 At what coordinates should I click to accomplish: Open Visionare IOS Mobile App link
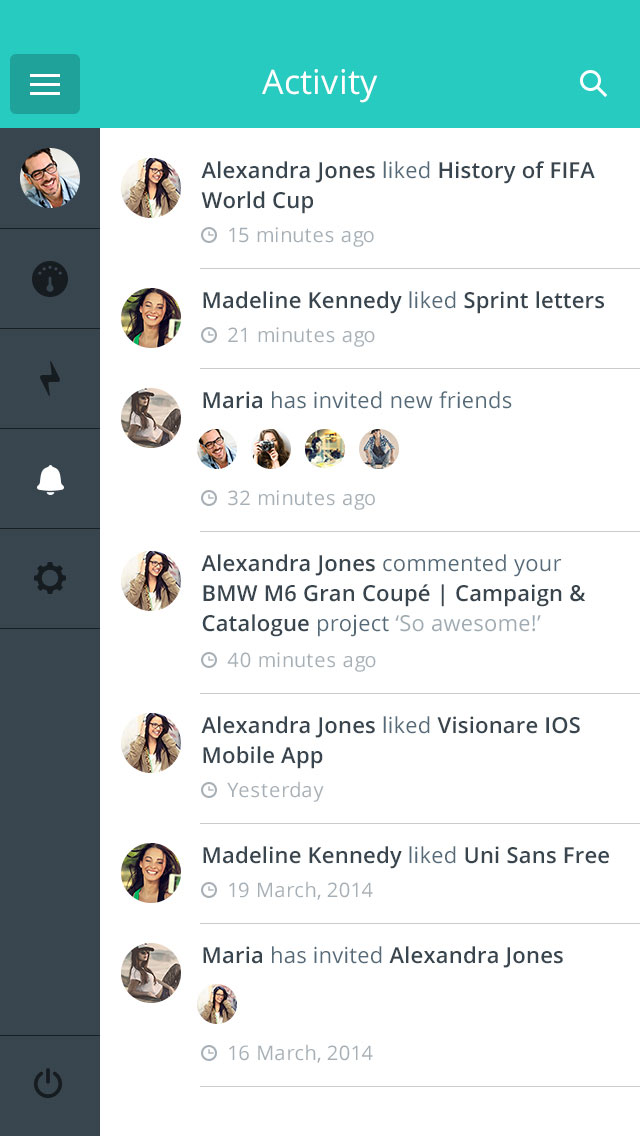pyautogui.click(x=391, y=740)
